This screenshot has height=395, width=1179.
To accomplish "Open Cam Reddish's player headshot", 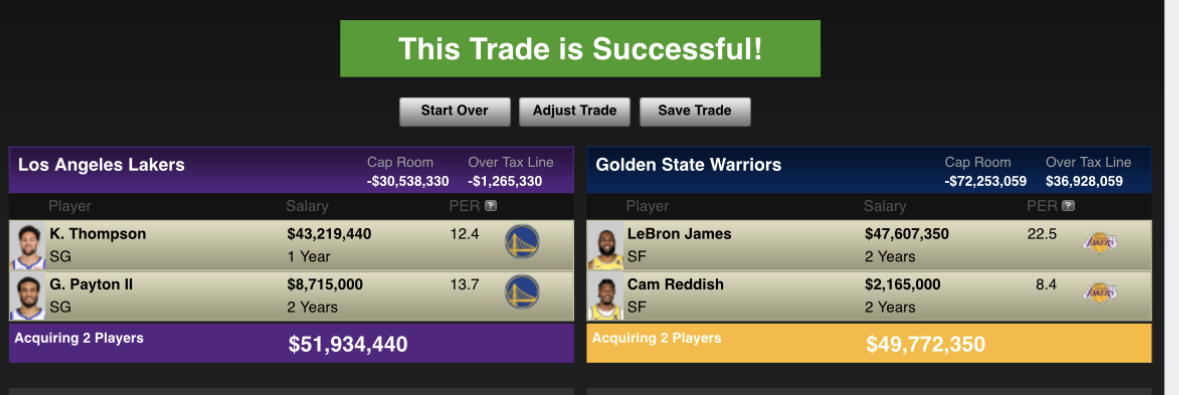I will click(605, 296).
